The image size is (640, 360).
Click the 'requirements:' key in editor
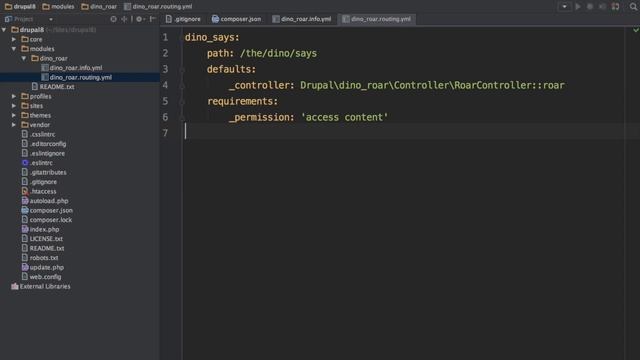click(x=242, y=101)
